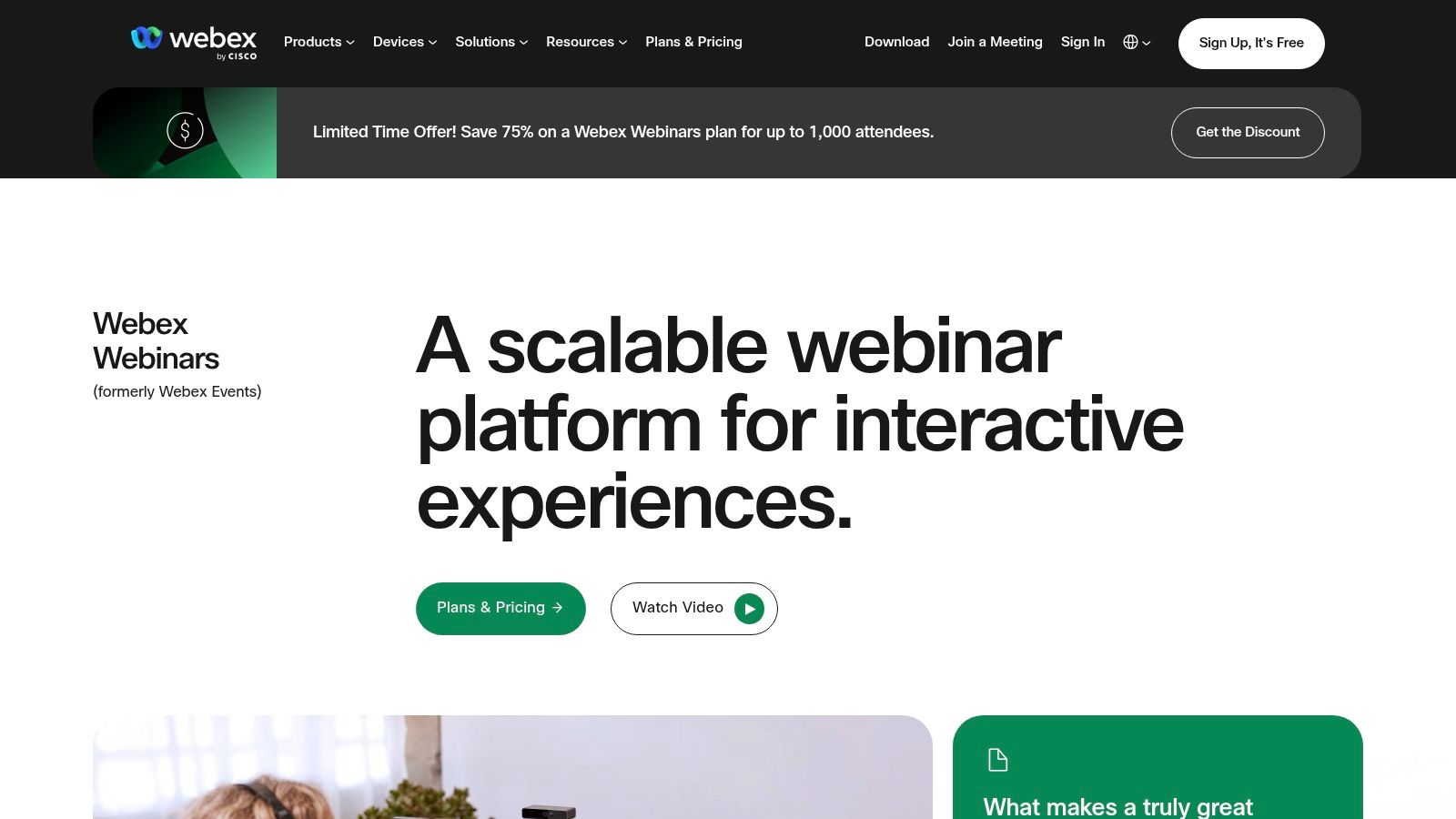Click the arrow icon inside Plans & Pricing button
1456x819 pixels.
(558, 608)
